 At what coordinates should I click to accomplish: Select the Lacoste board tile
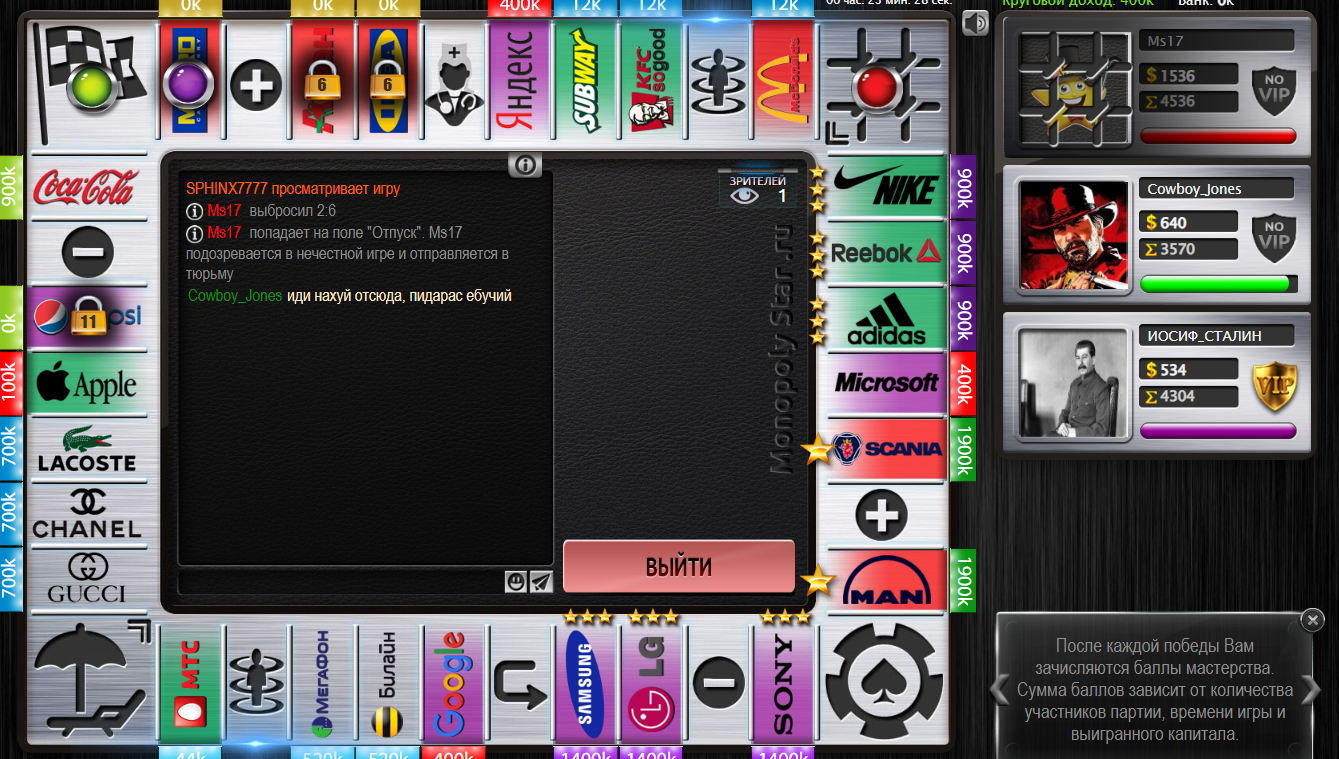(87, 449)
